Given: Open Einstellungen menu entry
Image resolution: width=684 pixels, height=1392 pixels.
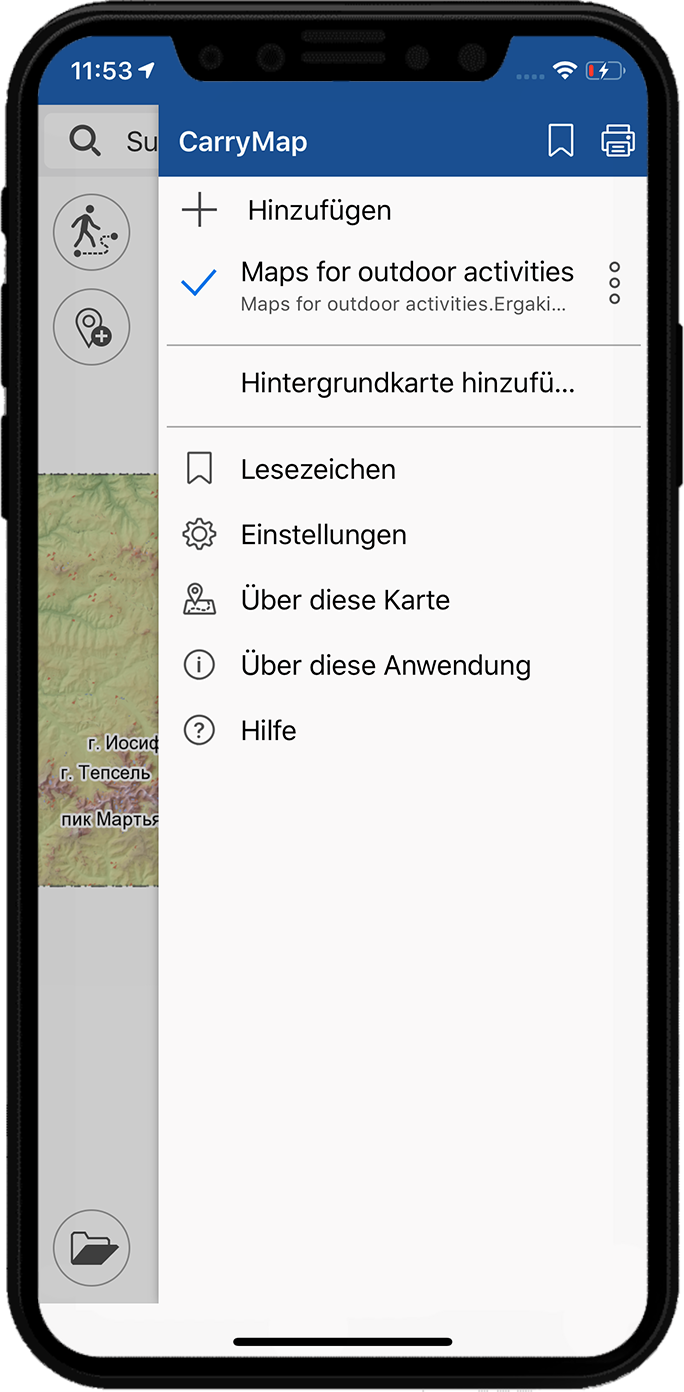Looking at the screenshot, I should click(403, 535).
